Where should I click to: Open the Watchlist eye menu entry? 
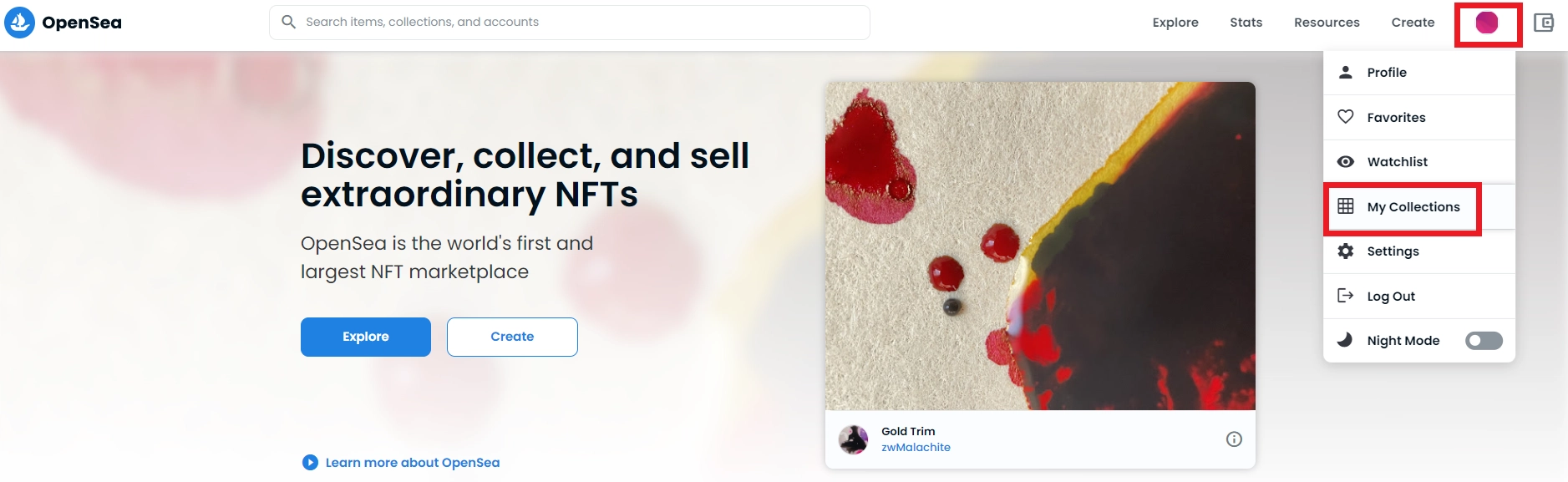[x=1397, y=162]
